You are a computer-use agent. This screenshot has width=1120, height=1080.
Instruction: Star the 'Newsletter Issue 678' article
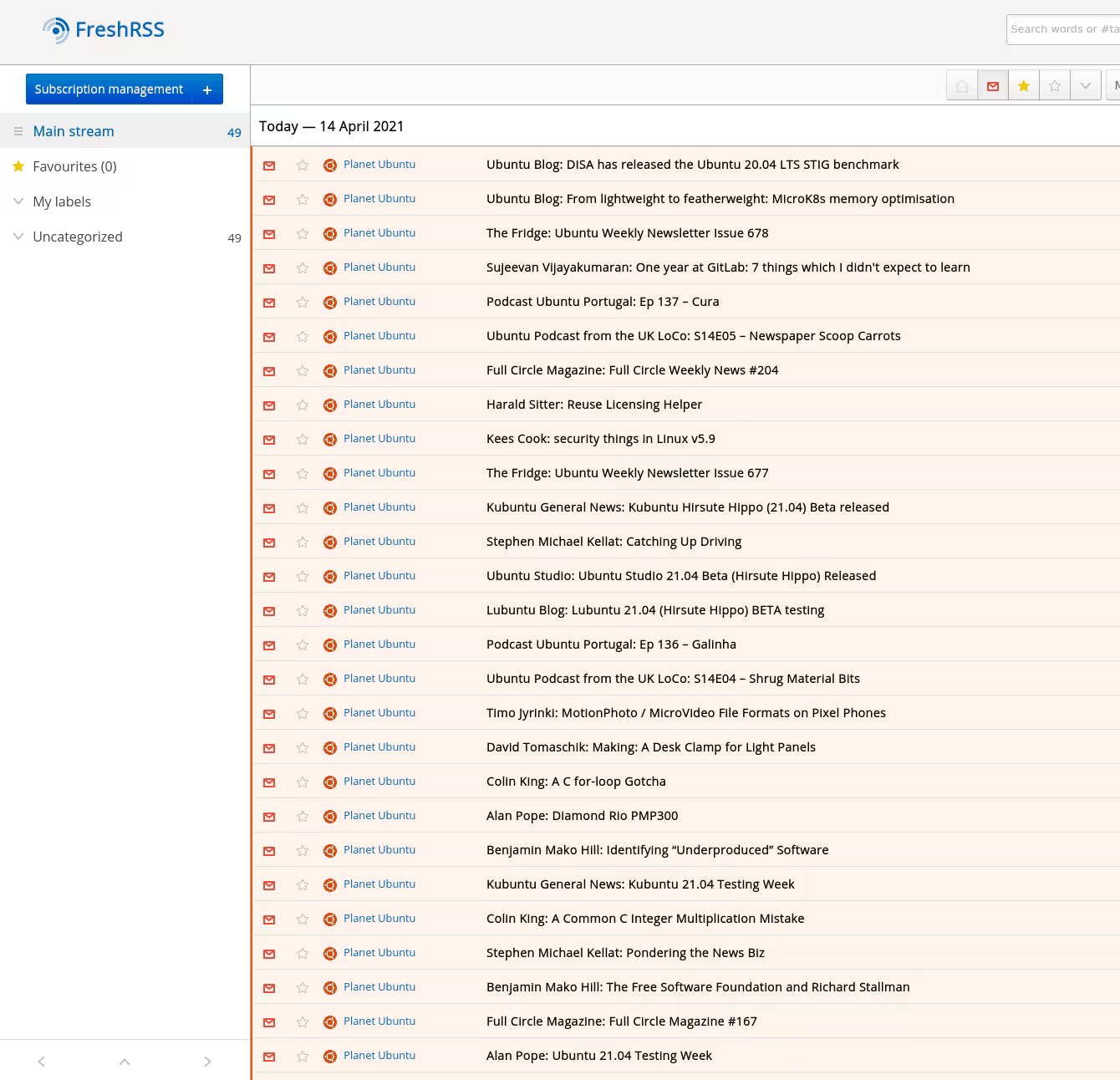coord(303,234)
